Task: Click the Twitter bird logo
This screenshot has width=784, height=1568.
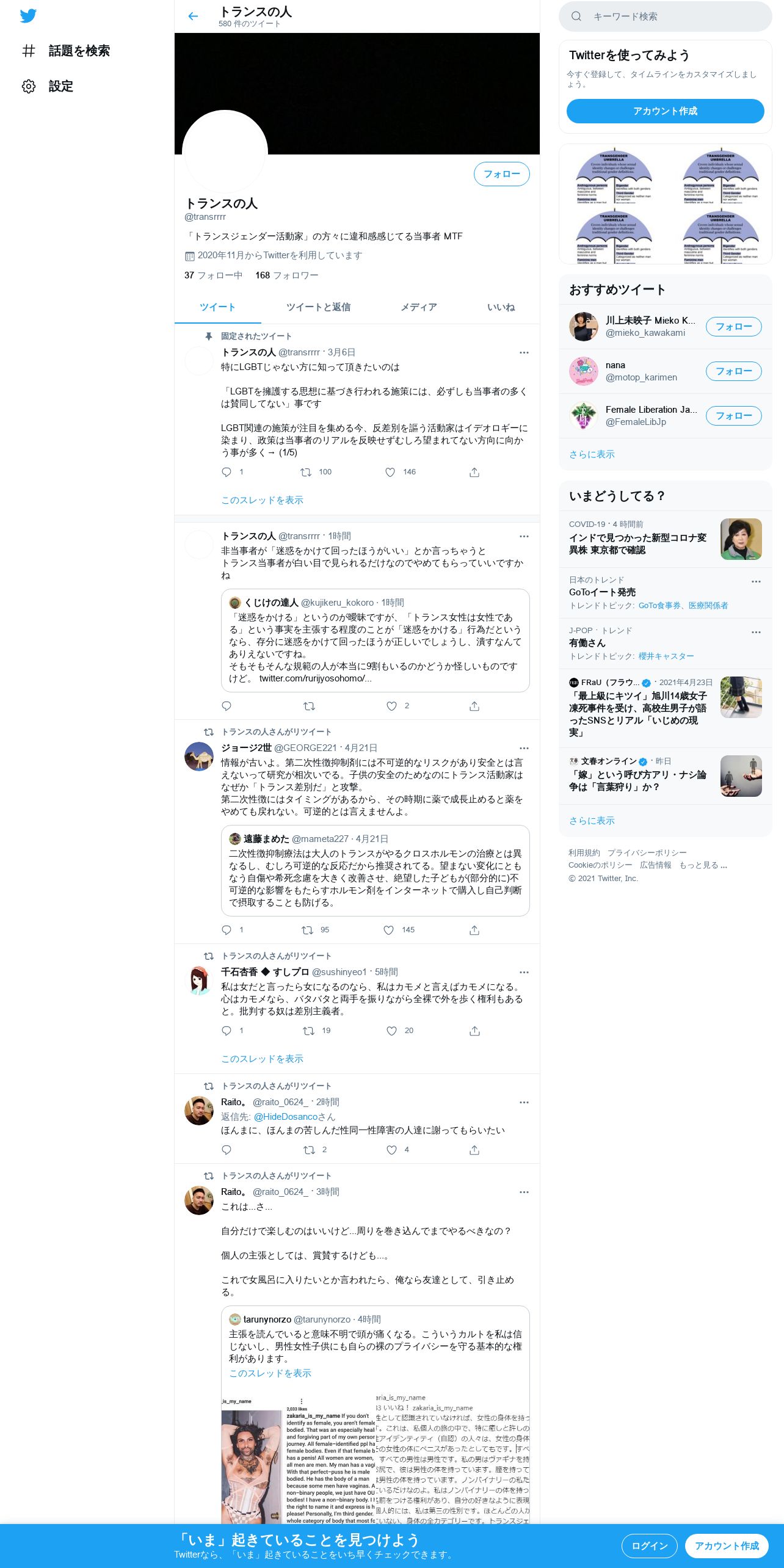Action: [28, 16]
